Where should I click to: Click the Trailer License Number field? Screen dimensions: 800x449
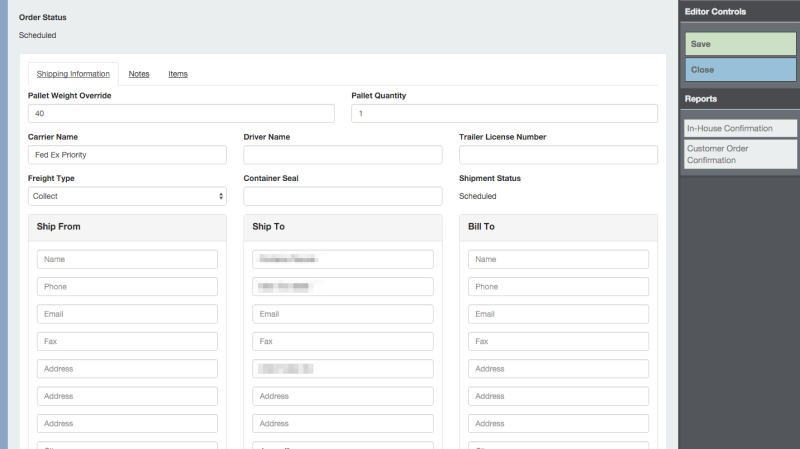pos(558,155)
